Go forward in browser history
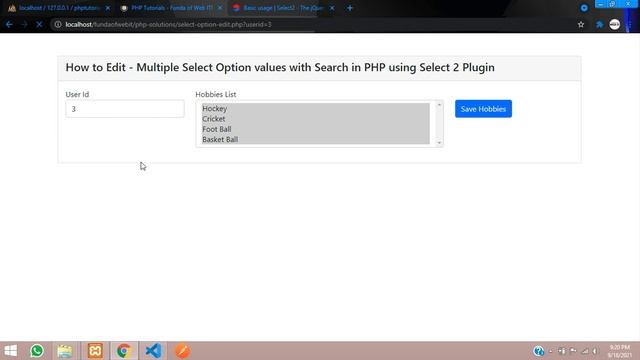Viewport: 640px width, 360px height. (24, 24)
